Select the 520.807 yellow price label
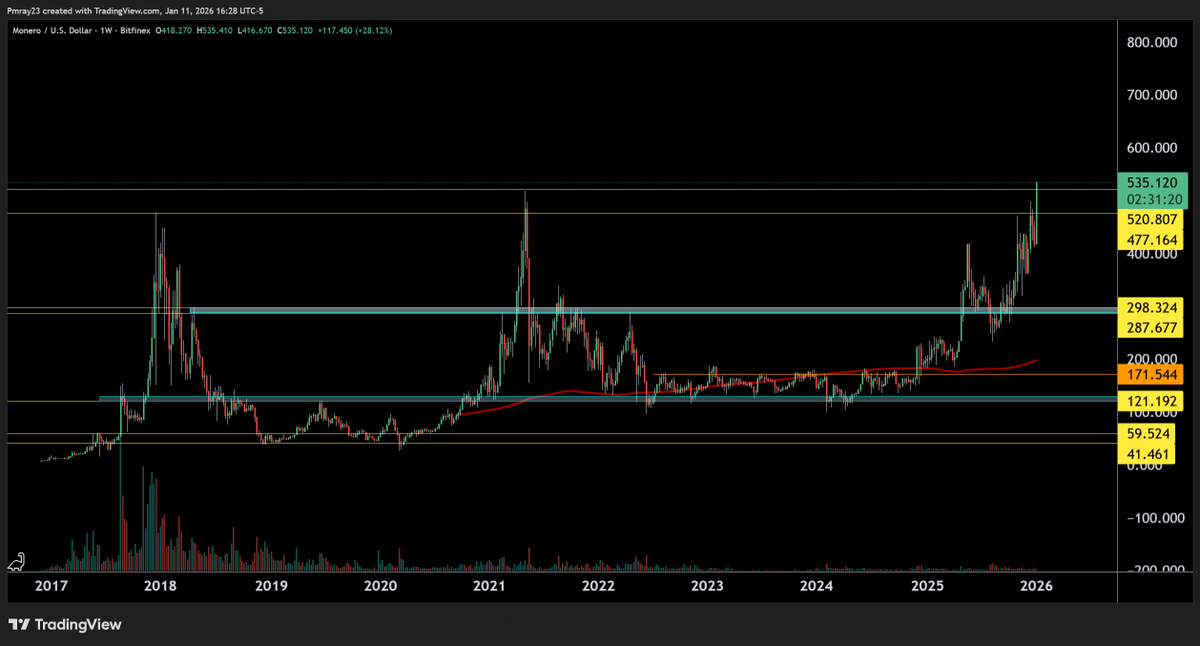Screen dimensions: 1200x646 pyautogui.click(x=1150, y=218)
